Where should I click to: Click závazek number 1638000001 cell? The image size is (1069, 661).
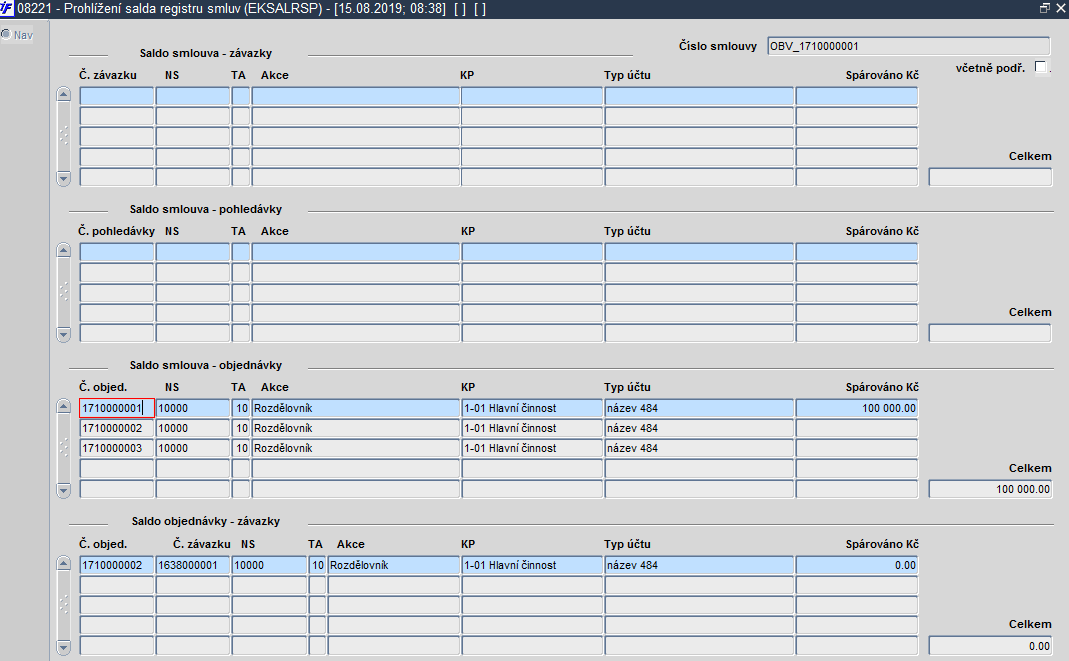point(193,565)
